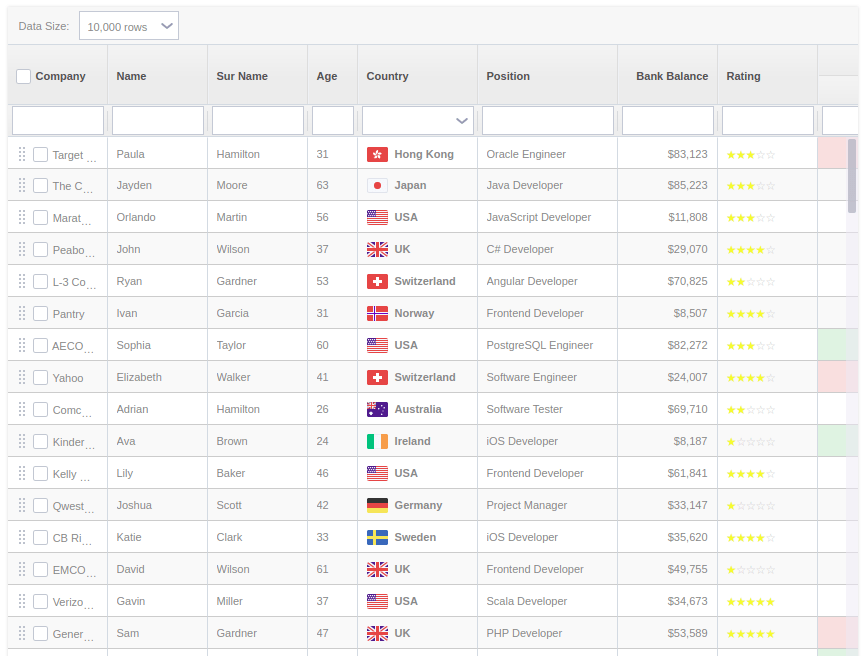Click the Switzerland flag in Elizabeth Walker's row
Image resolution: width=867 pixels, height=656 pixels.
coord(378,377)
